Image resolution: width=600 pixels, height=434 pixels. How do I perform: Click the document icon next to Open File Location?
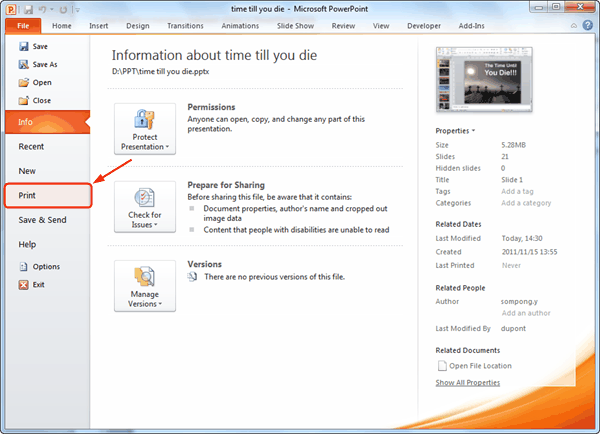click(x=442, y=366)
